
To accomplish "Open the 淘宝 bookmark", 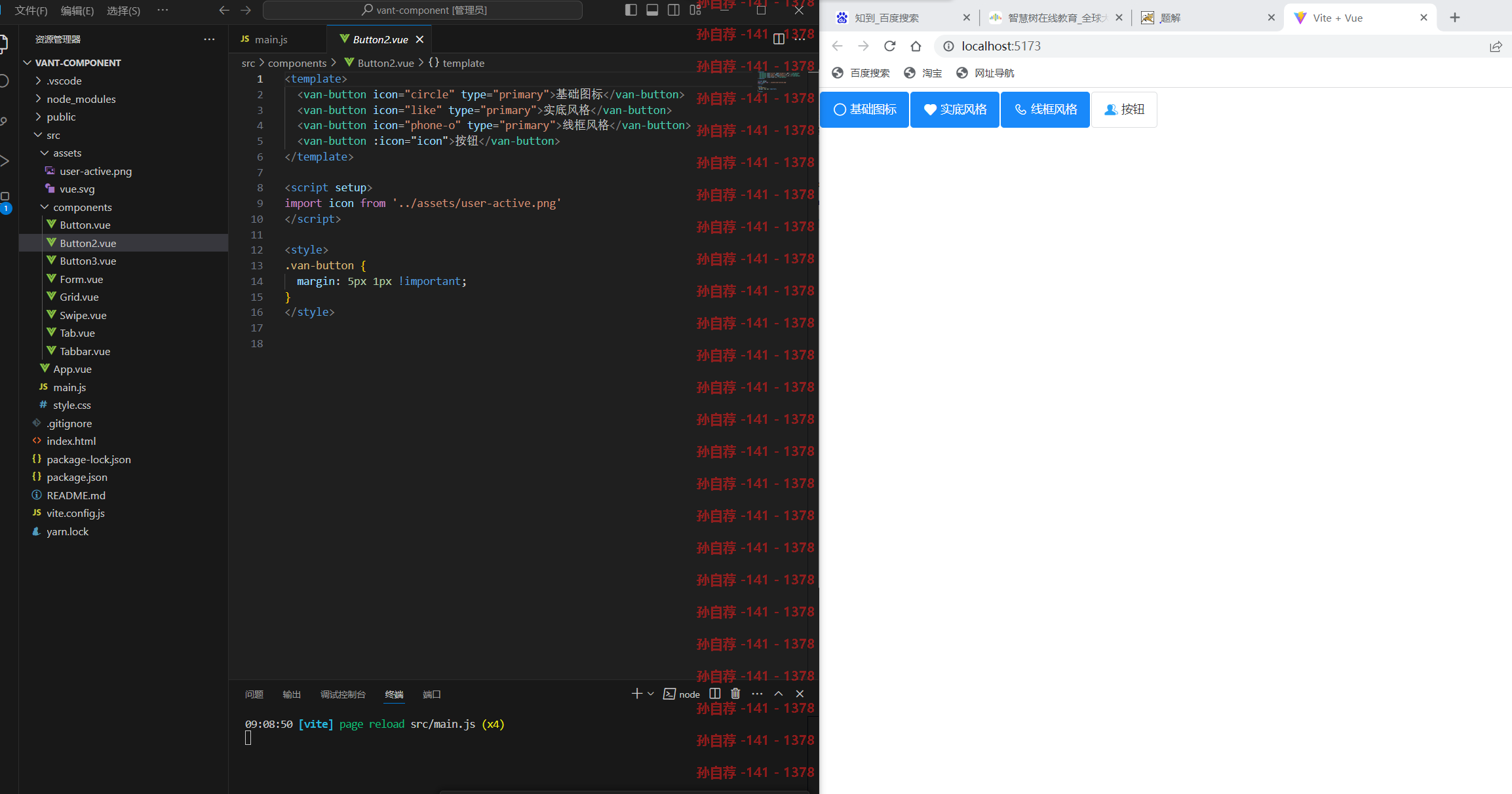I will tap(923, 73).
